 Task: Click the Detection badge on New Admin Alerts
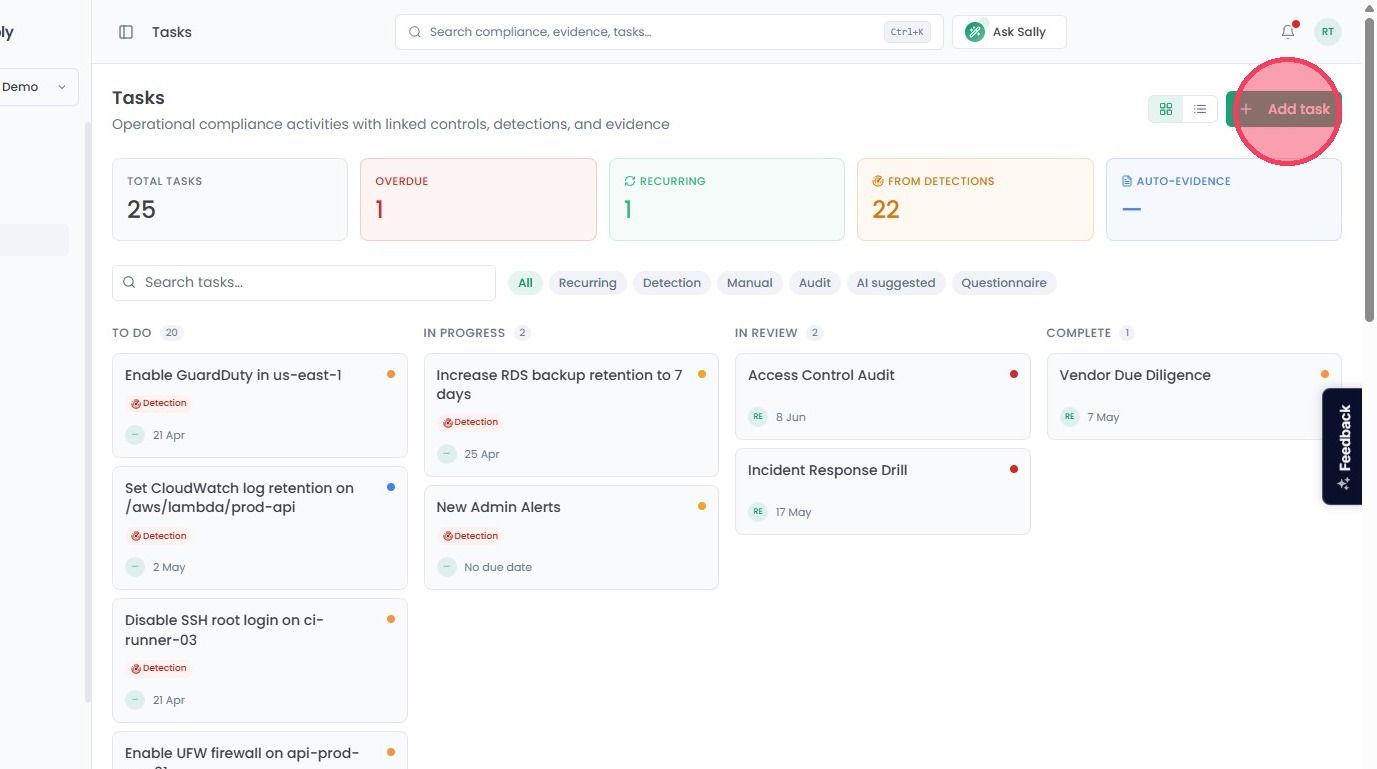[x=470, y=536]
